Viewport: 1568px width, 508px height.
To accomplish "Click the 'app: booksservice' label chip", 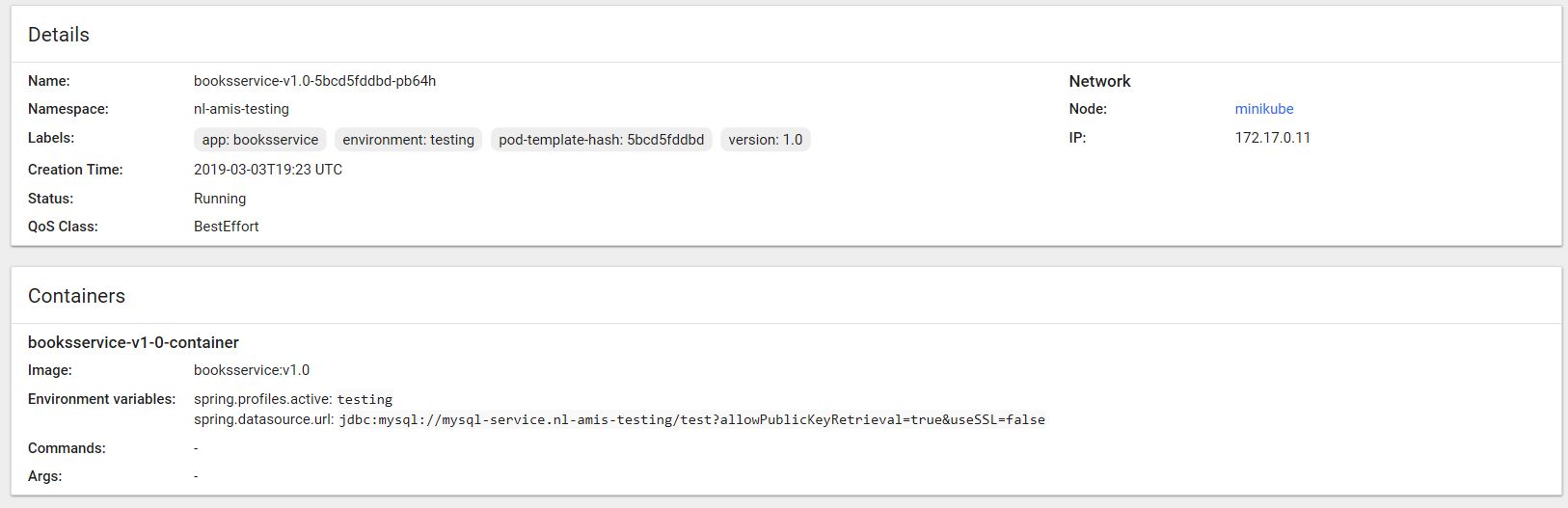I will tap(260, 140).
